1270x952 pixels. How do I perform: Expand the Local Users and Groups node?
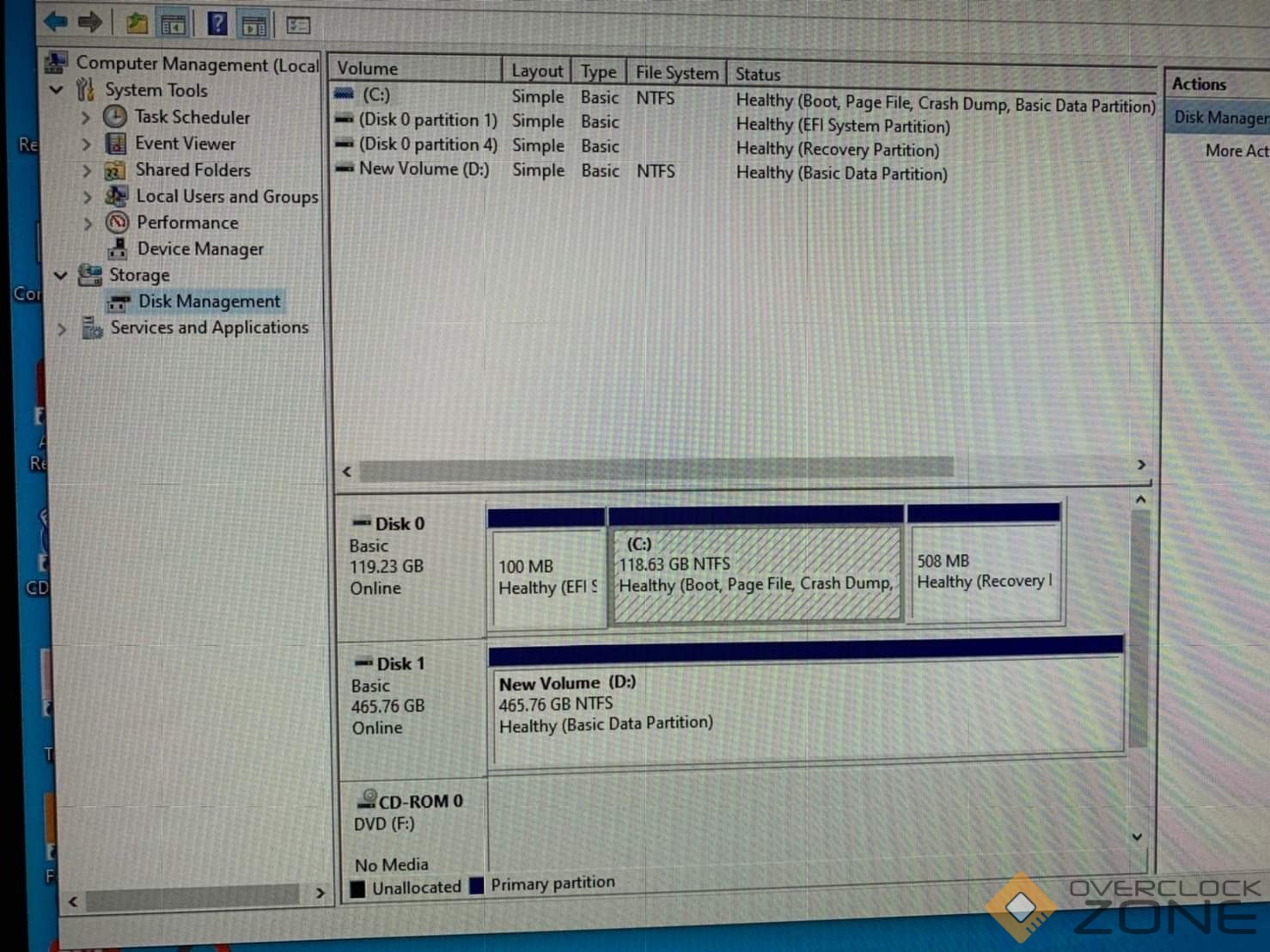[88, 197]
